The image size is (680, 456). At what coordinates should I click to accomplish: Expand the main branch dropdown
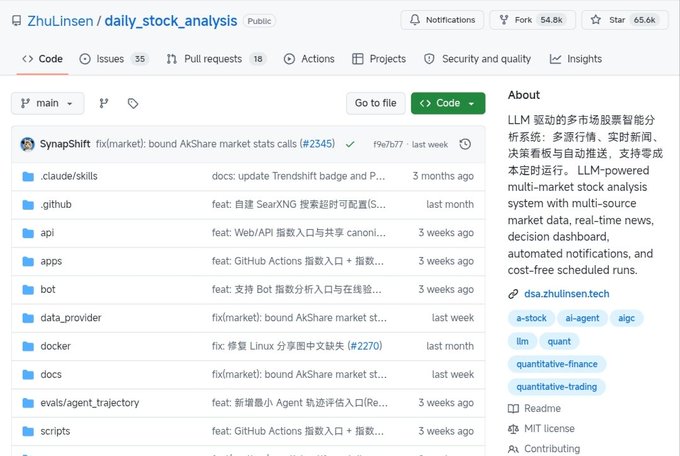(x=47, y=103)
